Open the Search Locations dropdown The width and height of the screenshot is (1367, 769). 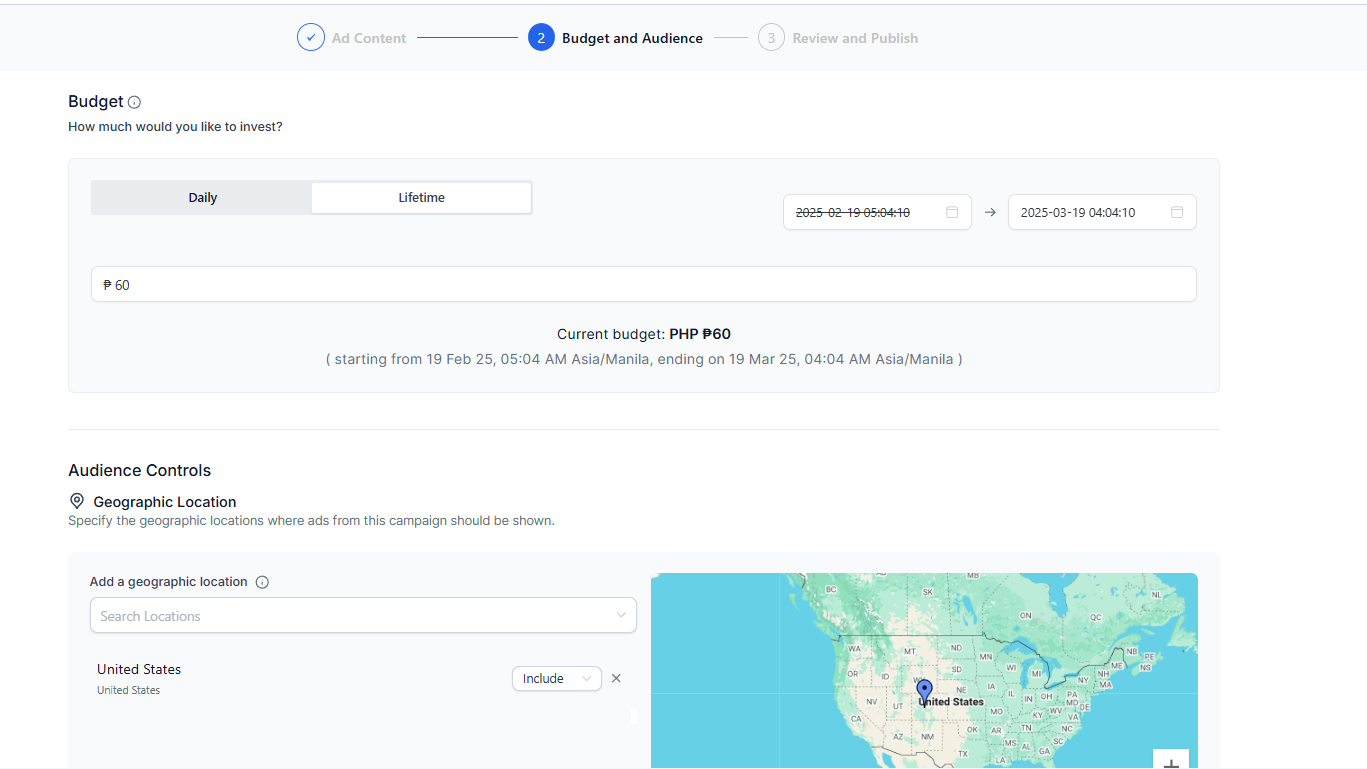pos(363,615)
